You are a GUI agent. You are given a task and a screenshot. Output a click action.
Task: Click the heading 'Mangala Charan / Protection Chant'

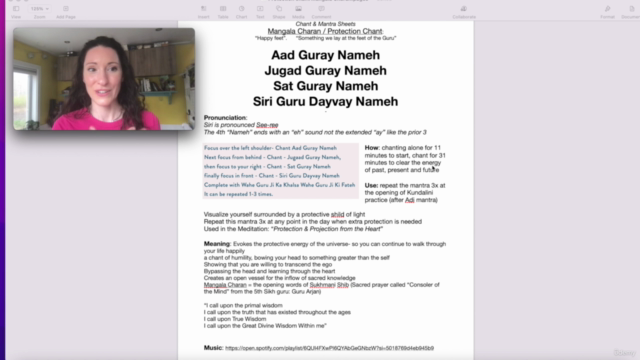325,31
